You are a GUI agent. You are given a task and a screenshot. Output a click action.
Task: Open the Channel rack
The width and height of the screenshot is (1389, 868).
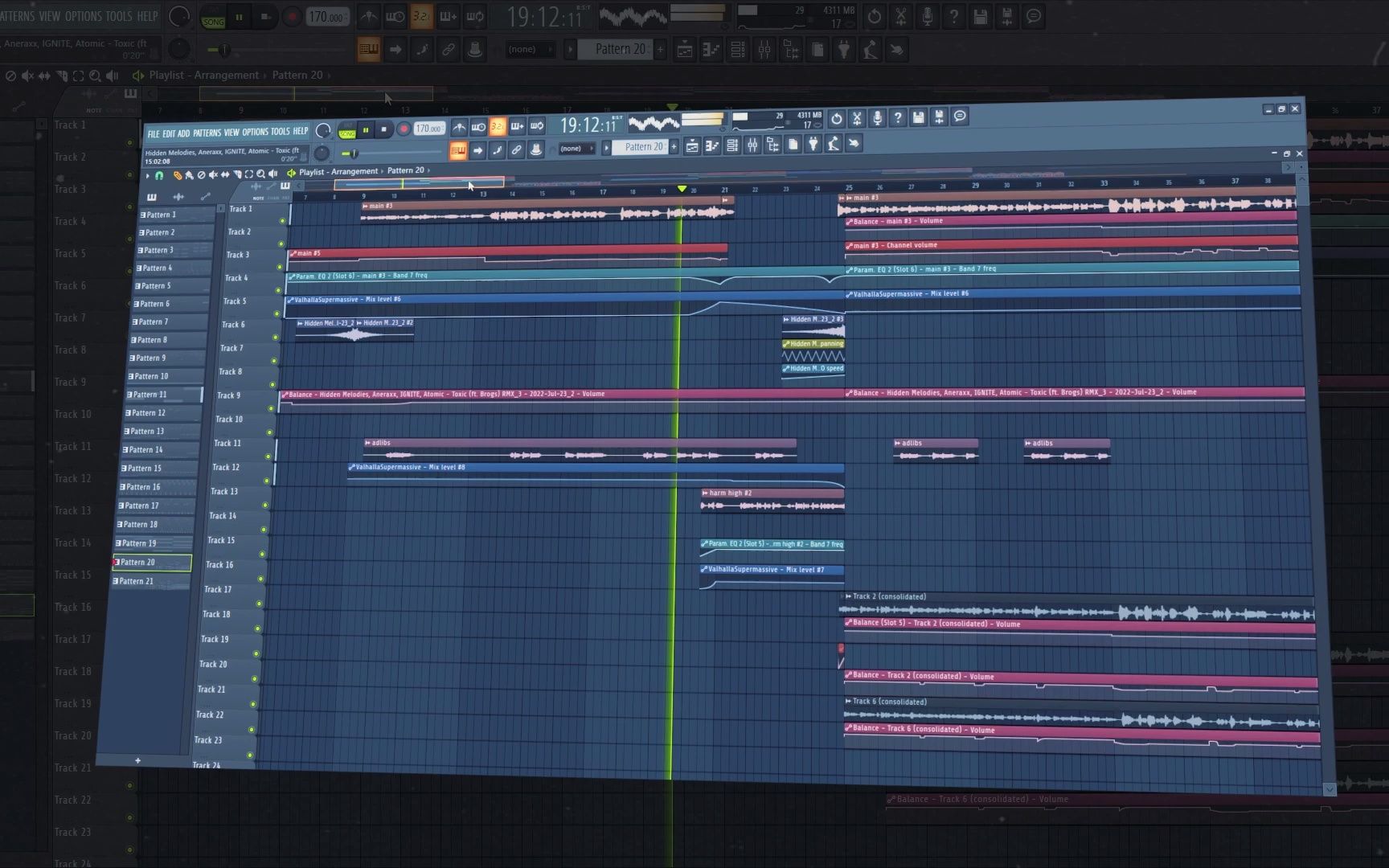[731, 147]
